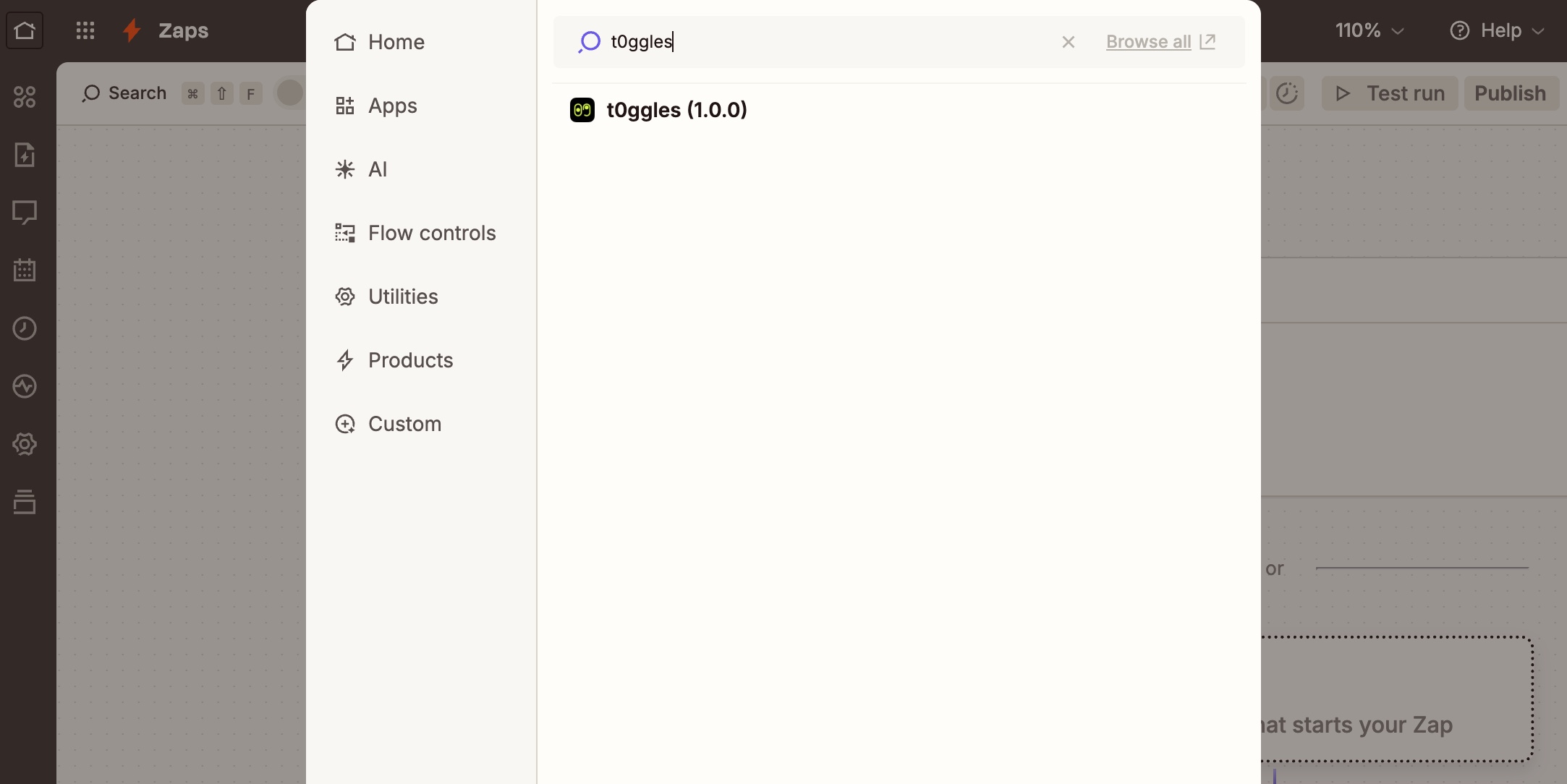This screenshot has width=1567, height=784.
Task: Select the t0ggles (1.0.0) app result
Action: pyautogui.click(x=676, y=110)
